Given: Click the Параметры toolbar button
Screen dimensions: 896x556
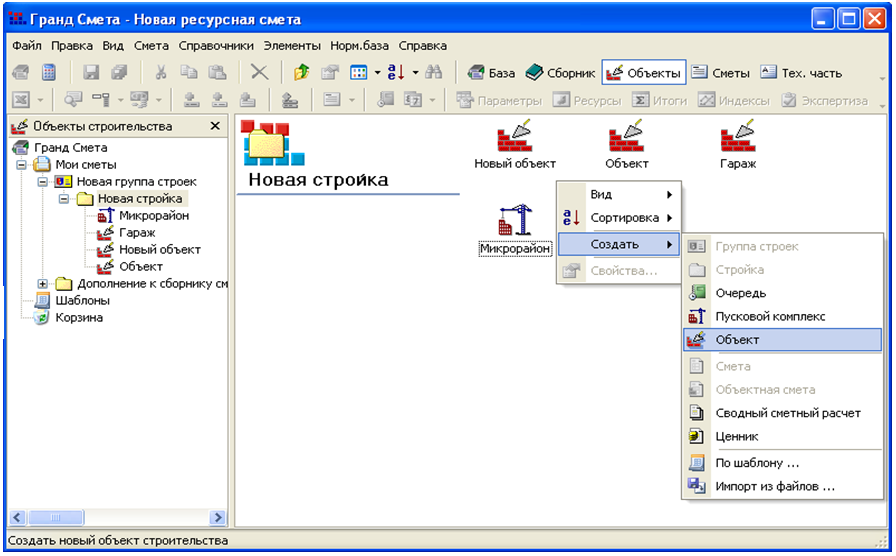Looking at the screenshot, I should coord(499,101).
